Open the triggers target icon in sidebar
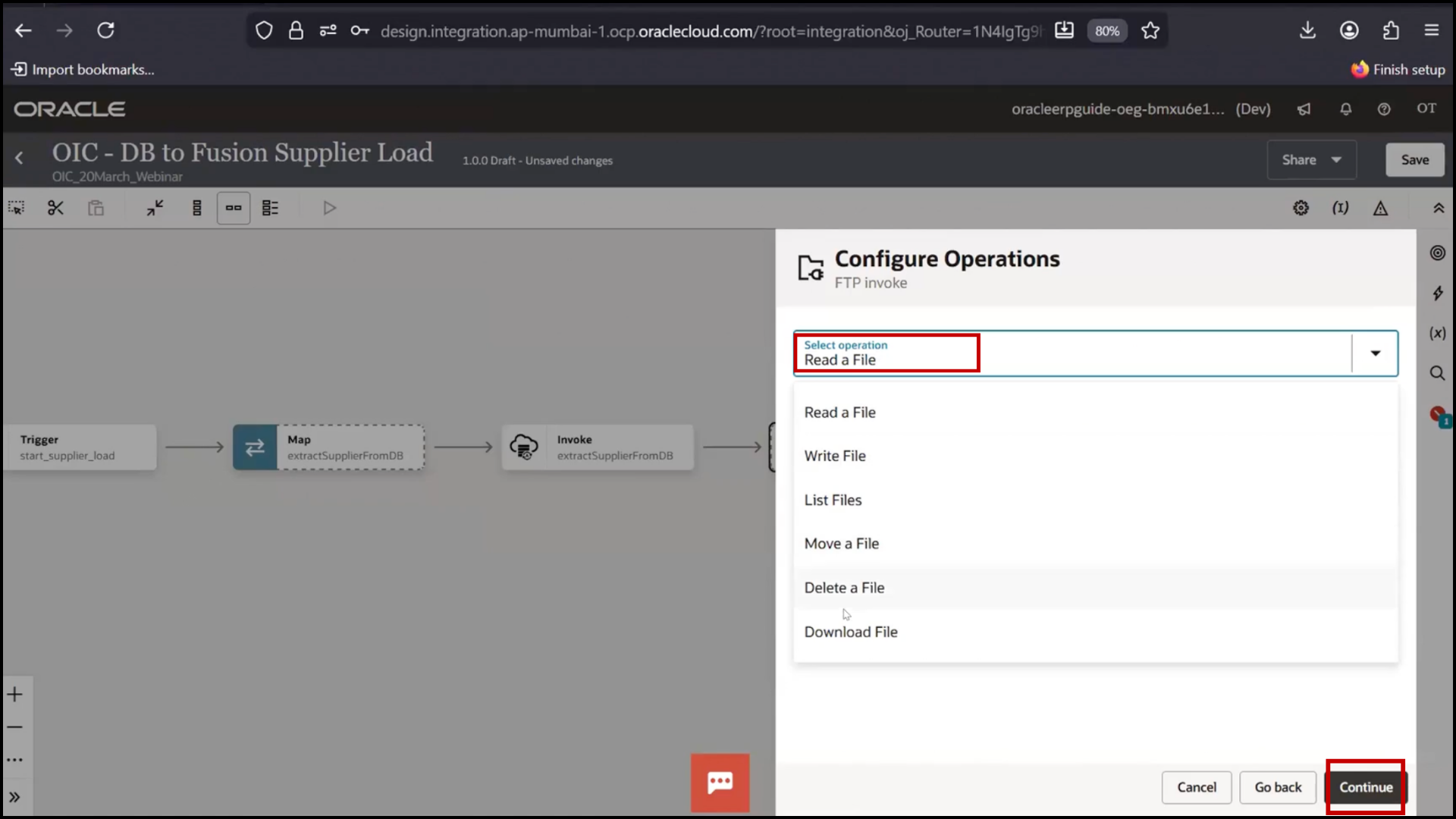 click(x=1437, y=253)
